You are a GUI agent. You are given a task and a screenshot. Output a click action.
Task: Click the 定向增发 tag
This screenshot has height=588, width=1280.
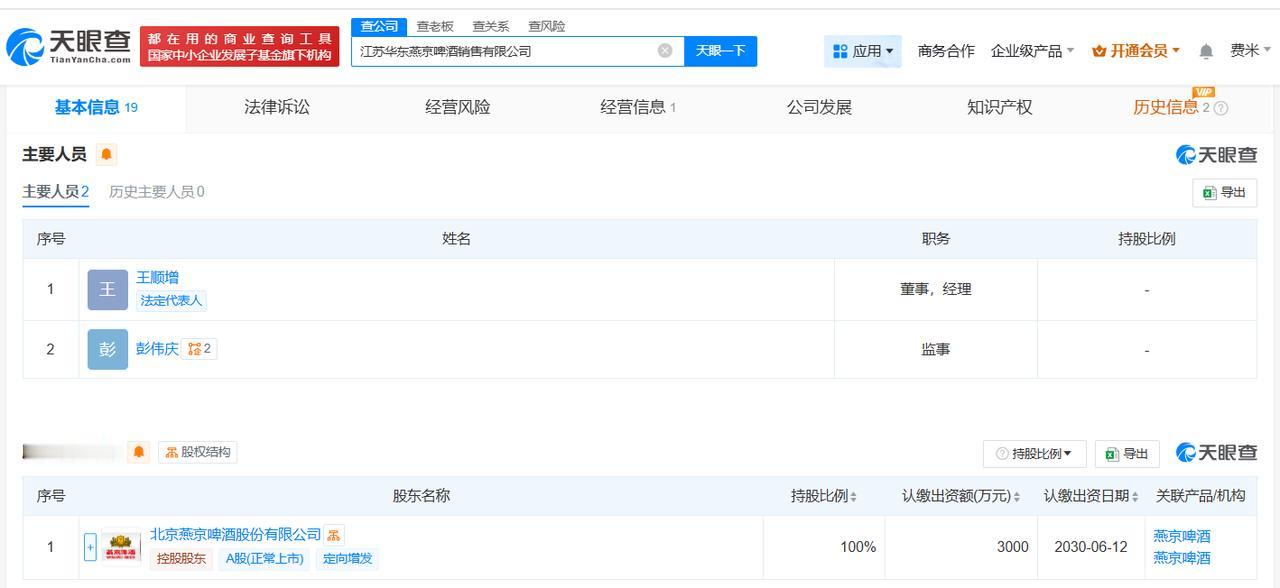347,558
